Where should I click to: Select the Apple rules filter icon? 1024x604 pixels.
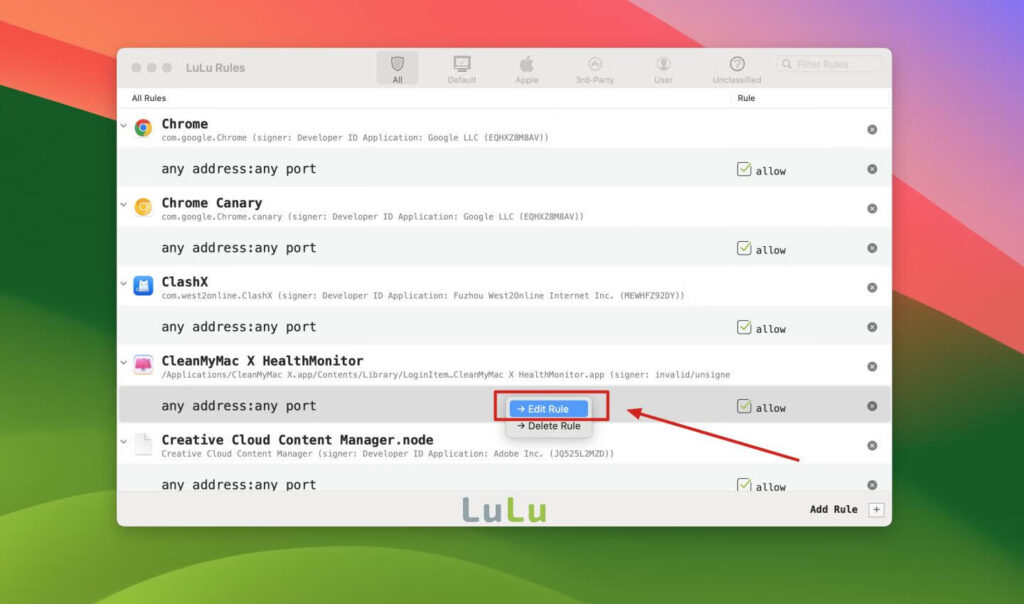pyautogui.click(x=526, y=62)
